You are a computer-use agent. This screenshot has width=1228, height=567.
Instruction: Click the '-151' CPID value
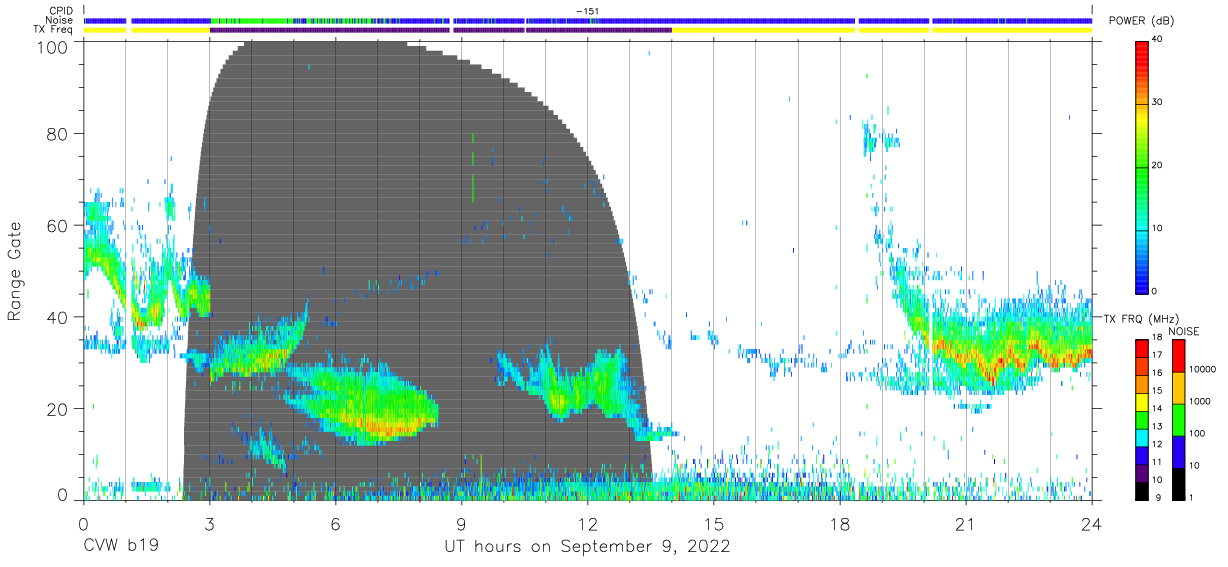pos(587,11)
